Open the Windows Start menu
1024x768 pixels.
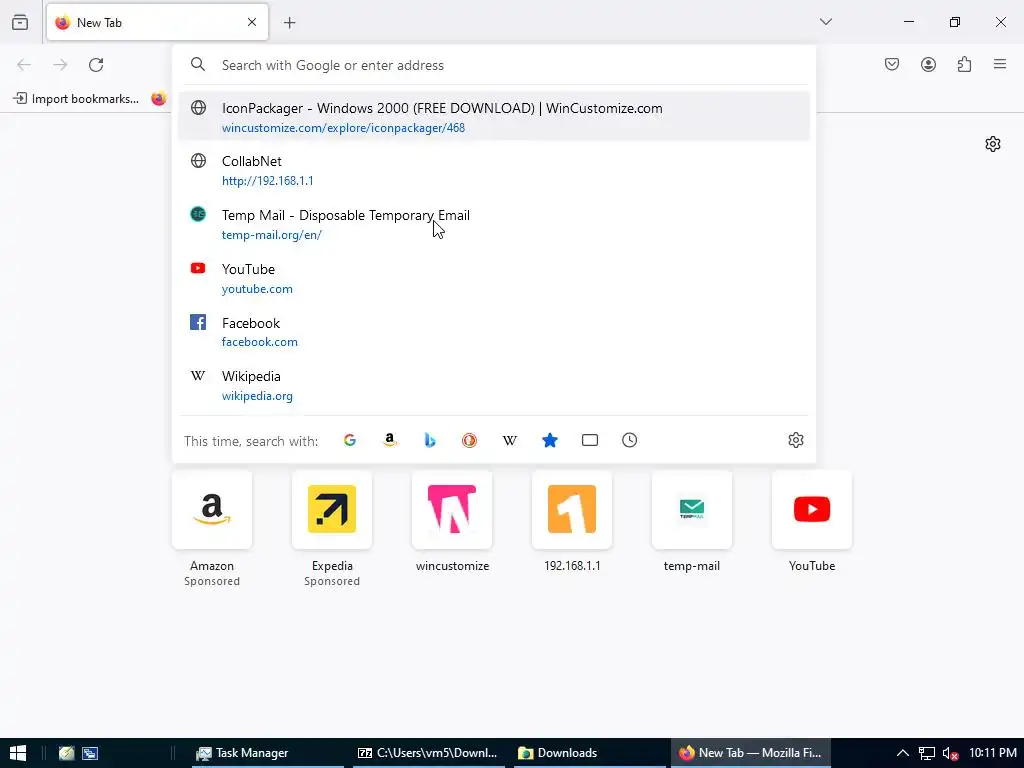tap(18, 753)
